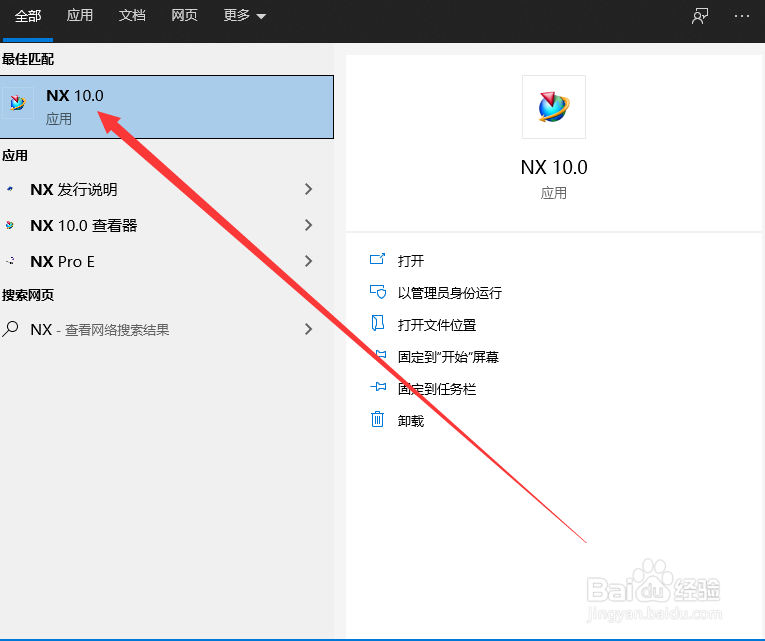Open the NX 10.0 best match result
This screenshot has width=765, height=641.
pyautogui.click(x=167, y=107)
